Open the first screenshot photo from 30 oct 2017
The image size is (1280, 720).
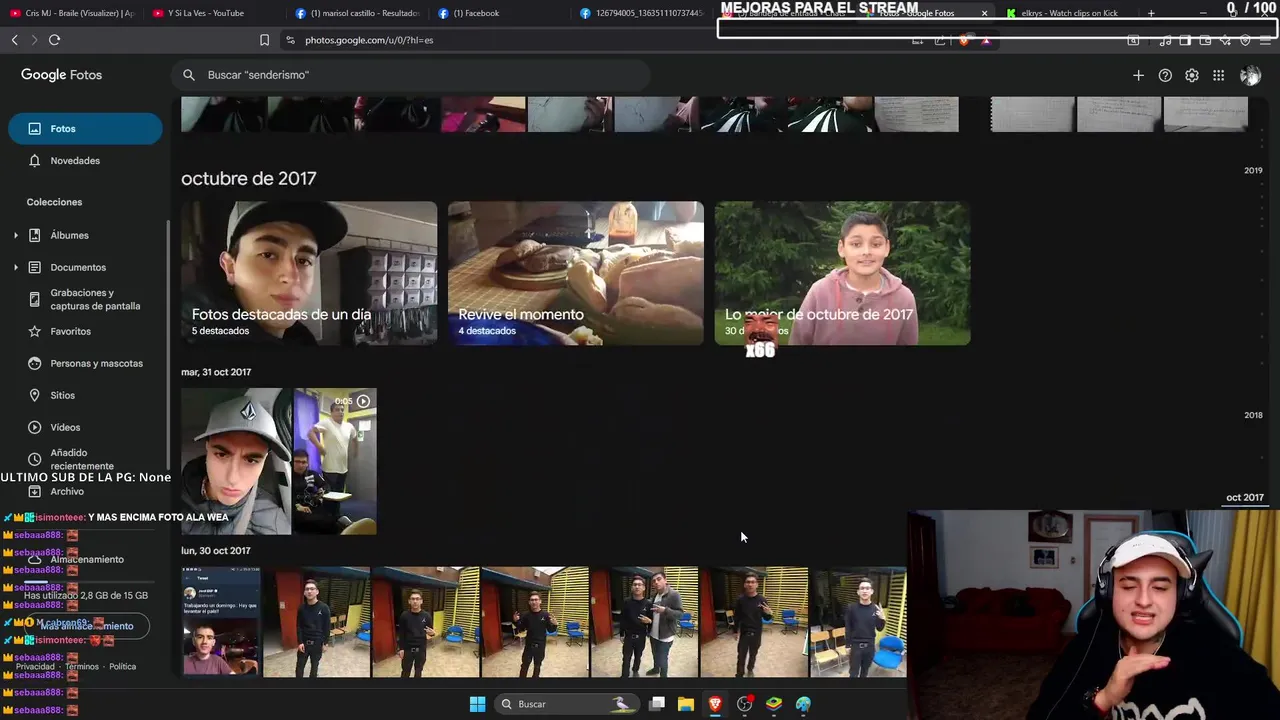point(221,622)
